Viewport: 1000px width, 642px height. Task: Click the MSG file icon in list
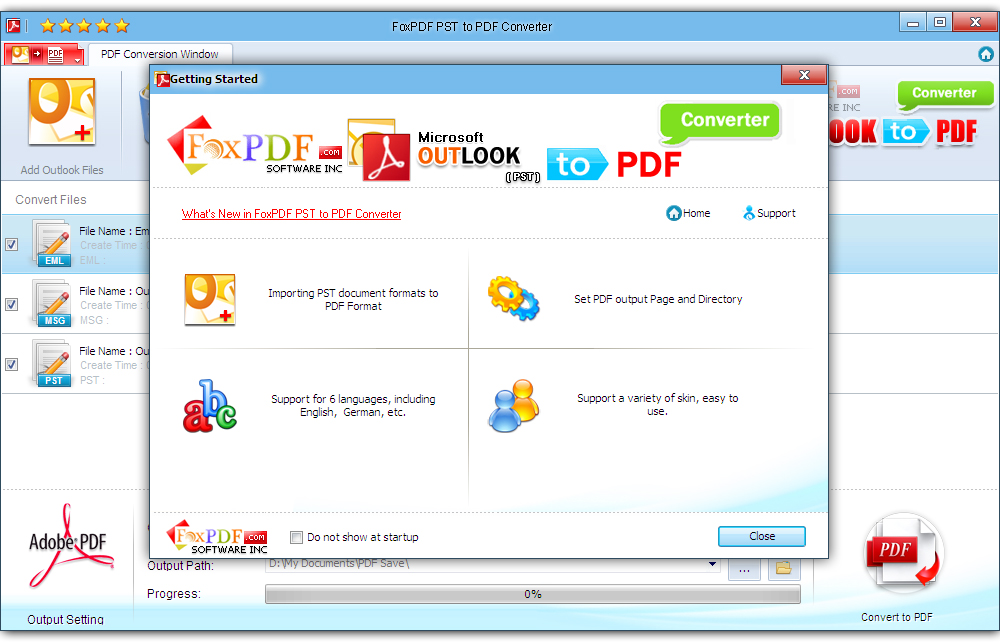[52, 303]
